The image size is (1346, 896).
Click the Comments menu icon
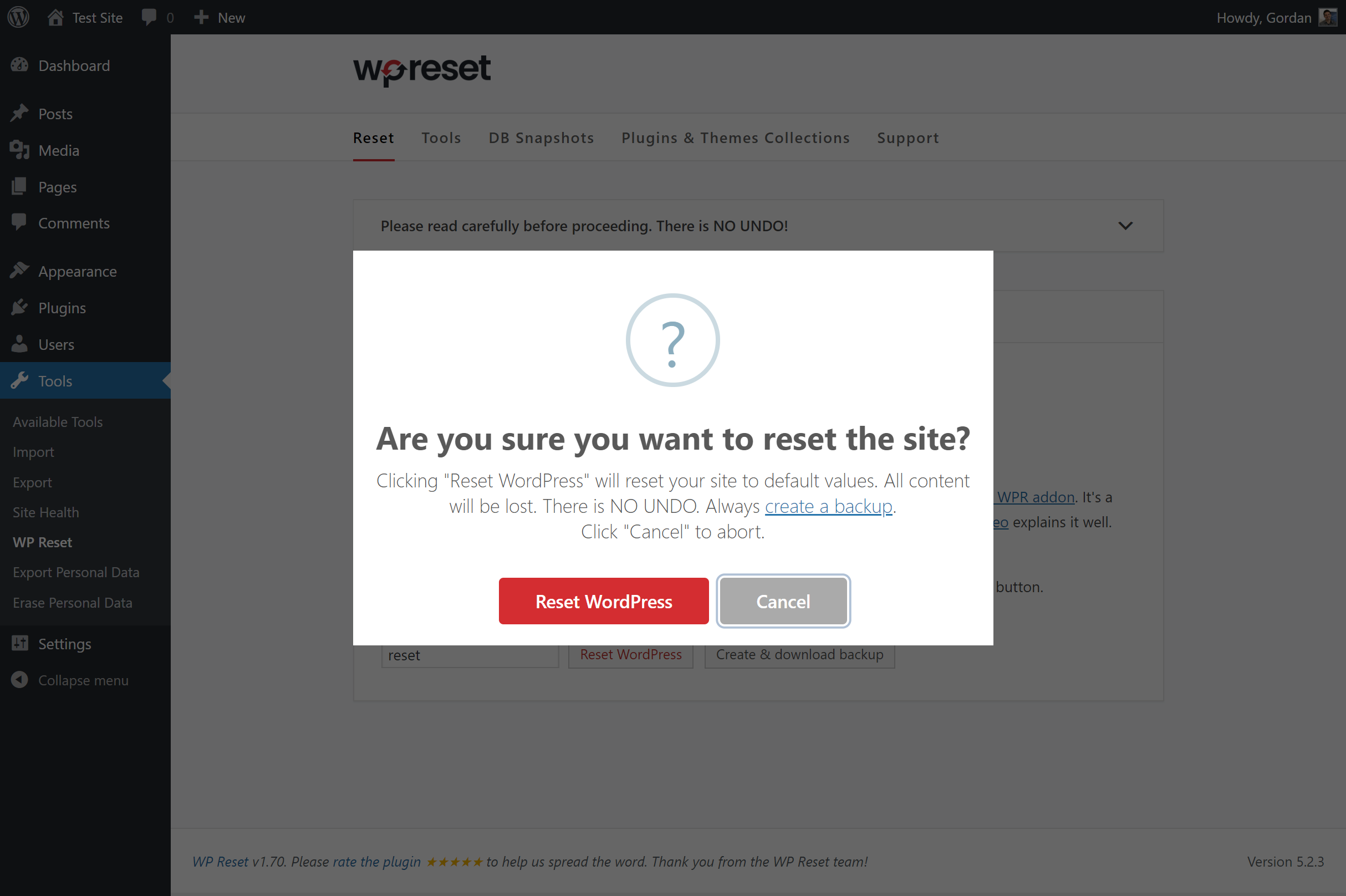18,222
